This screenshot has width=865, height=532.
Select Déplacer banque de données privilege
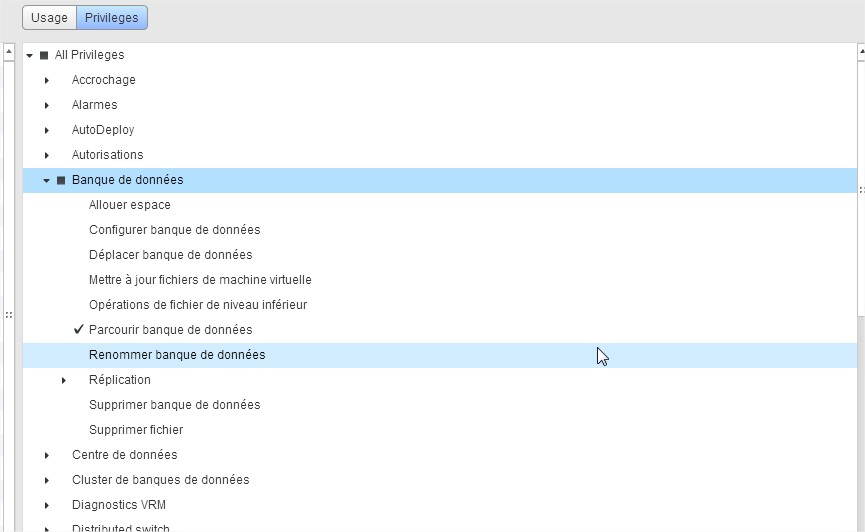[170, 254]
